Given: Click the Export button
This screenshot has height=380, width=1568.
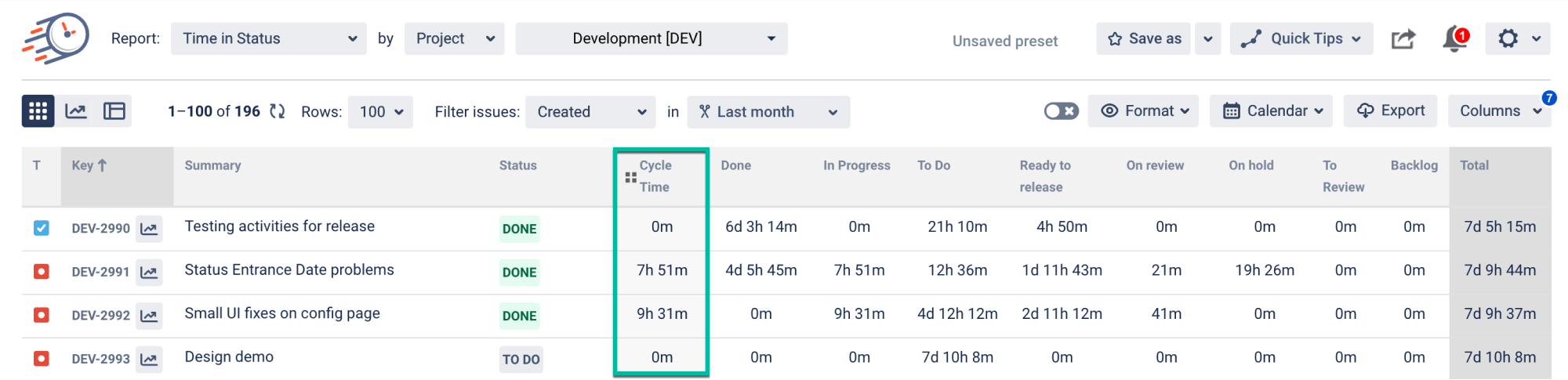Looking at the screenshot, I should (x=1391, y=111).
